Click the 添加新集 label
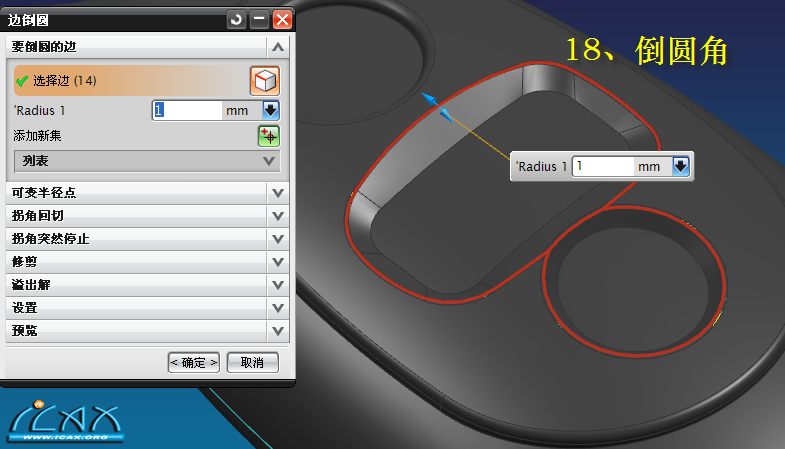 click(x=37, y=136)
